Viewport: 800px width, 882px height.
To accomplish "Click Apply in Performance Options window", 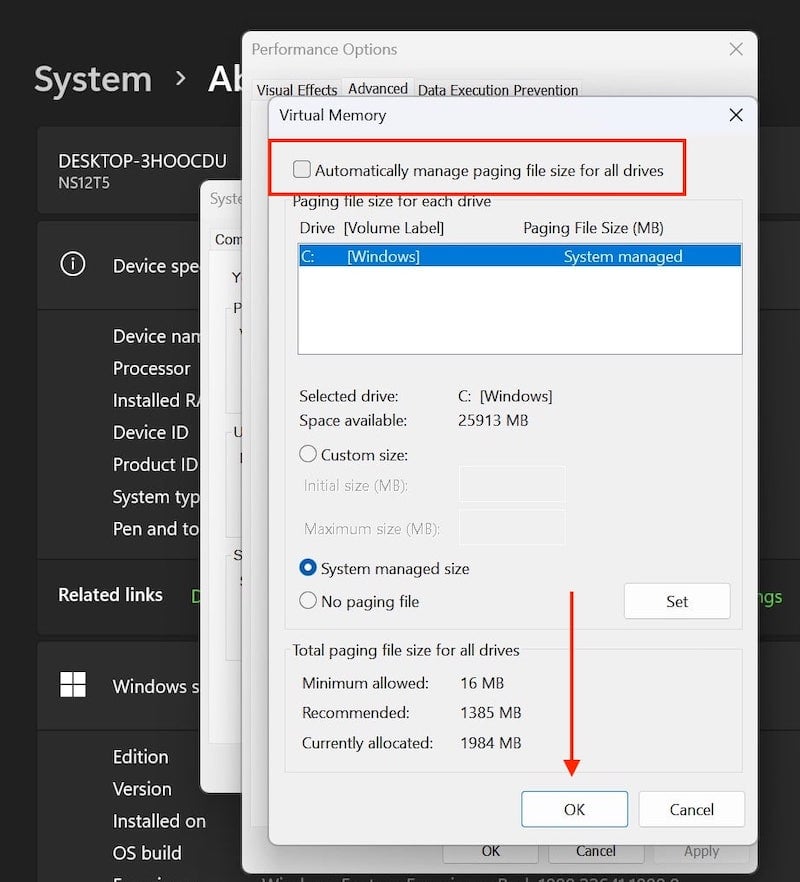I will coord(702,852).
